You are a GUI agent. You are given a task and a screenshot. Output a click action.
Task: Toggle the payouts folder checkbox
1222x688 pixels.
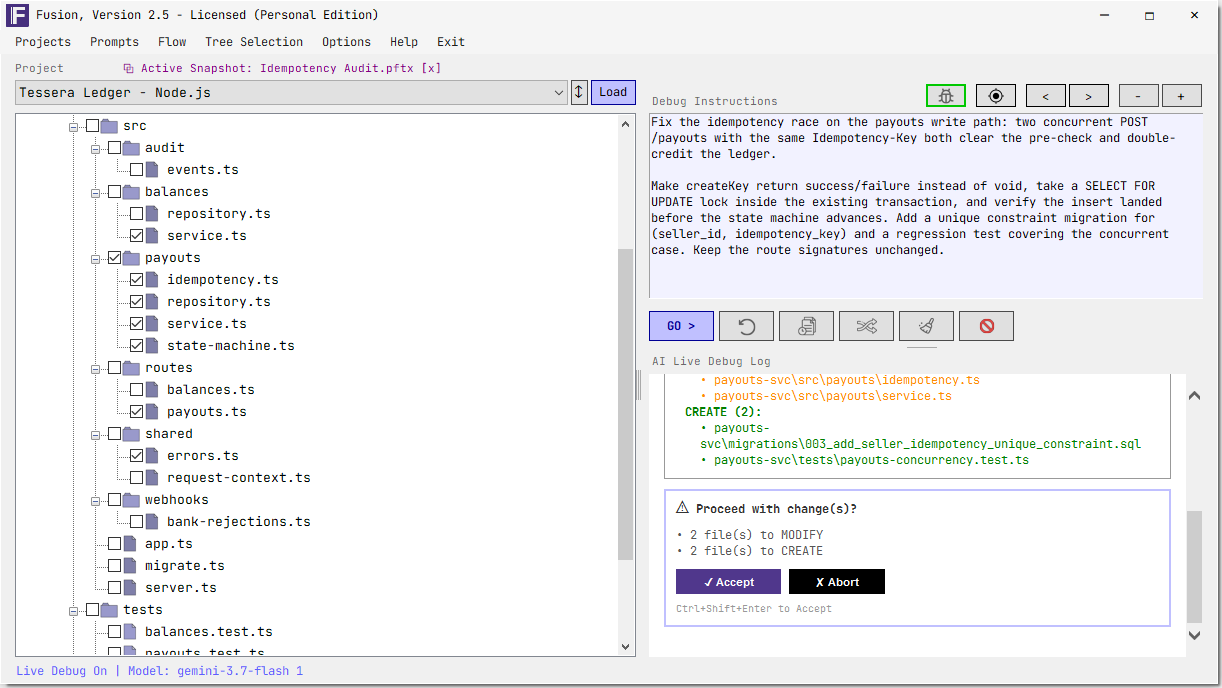[x=115, y=258]
